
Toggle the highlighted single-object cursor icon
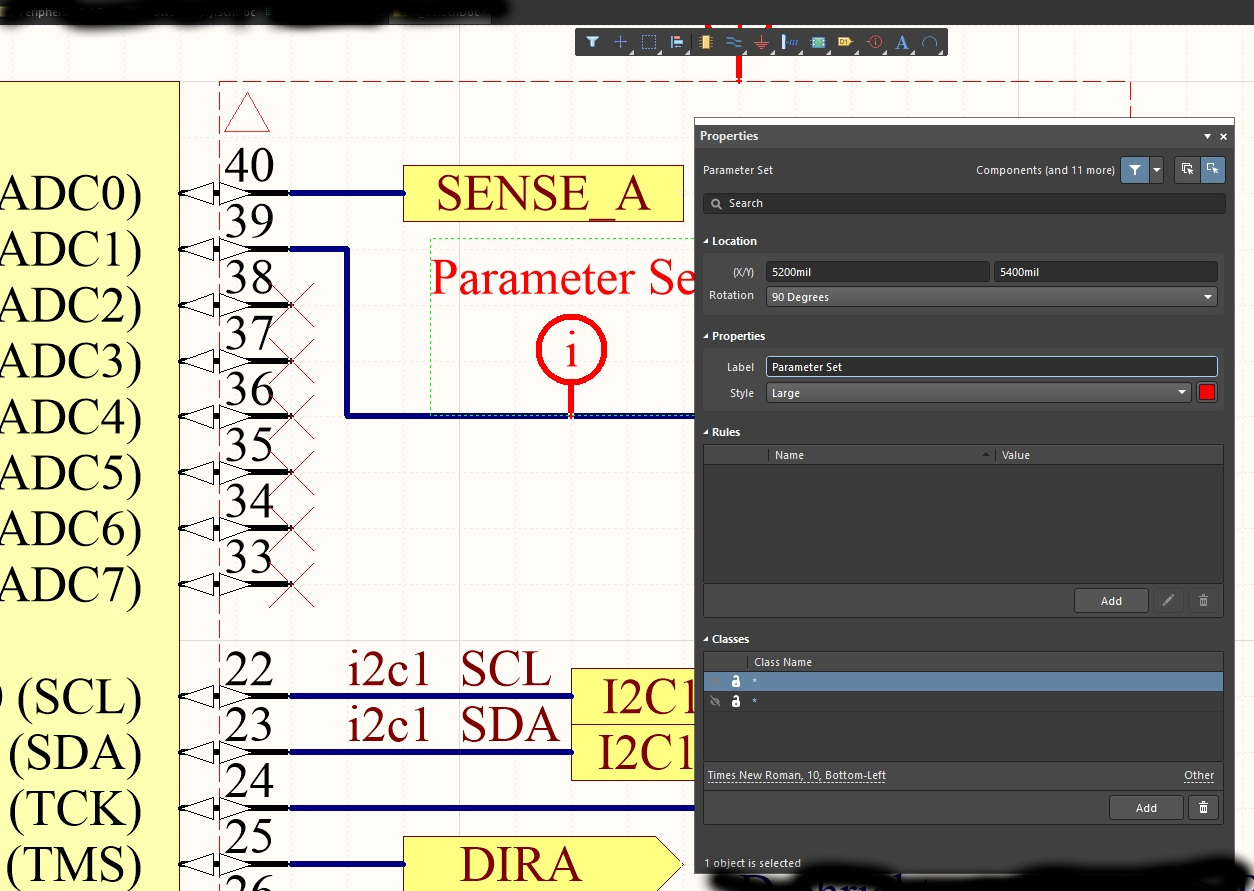1211,170
